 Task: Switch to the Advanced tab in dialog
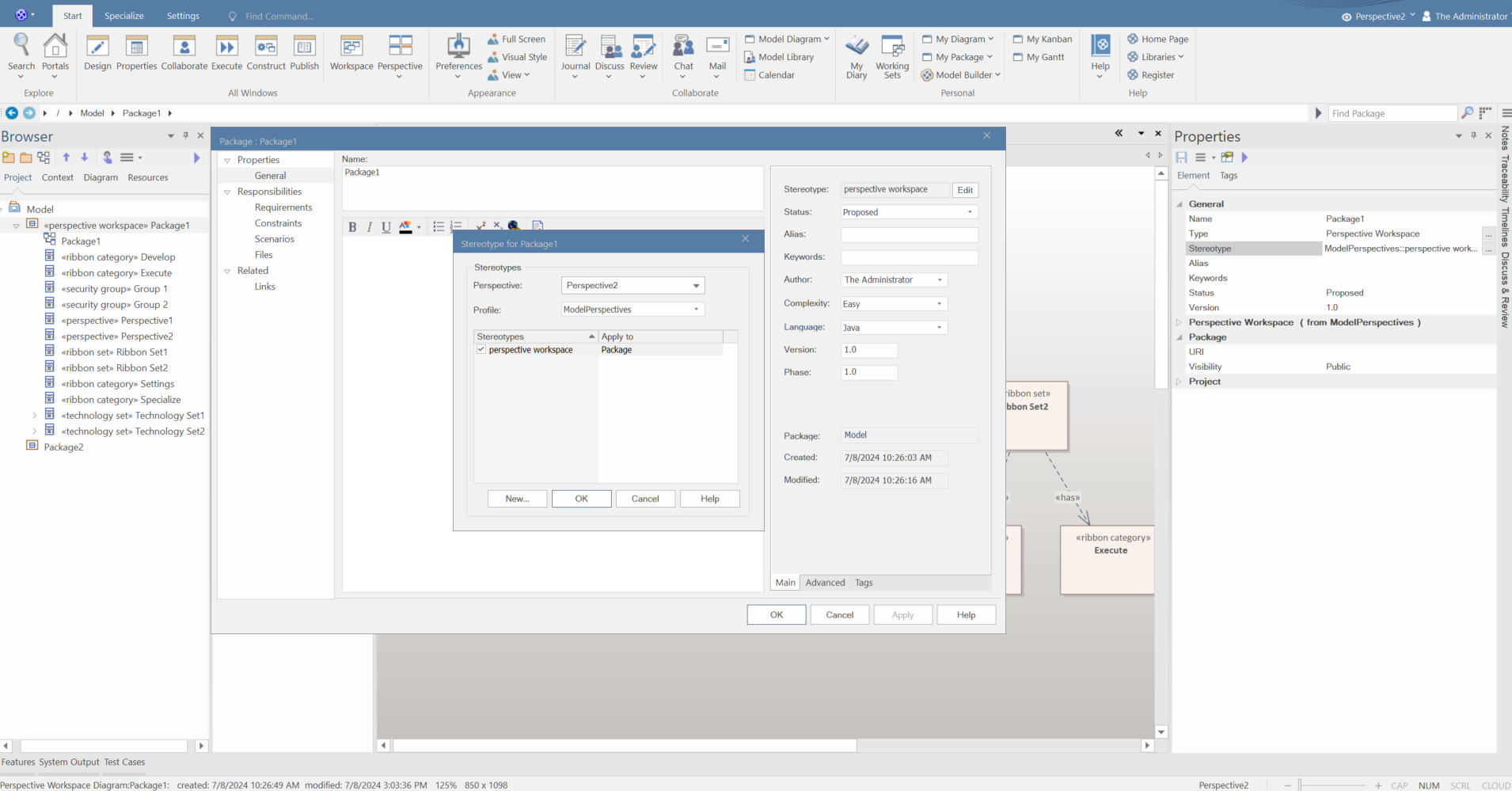[x=825, y=583]
